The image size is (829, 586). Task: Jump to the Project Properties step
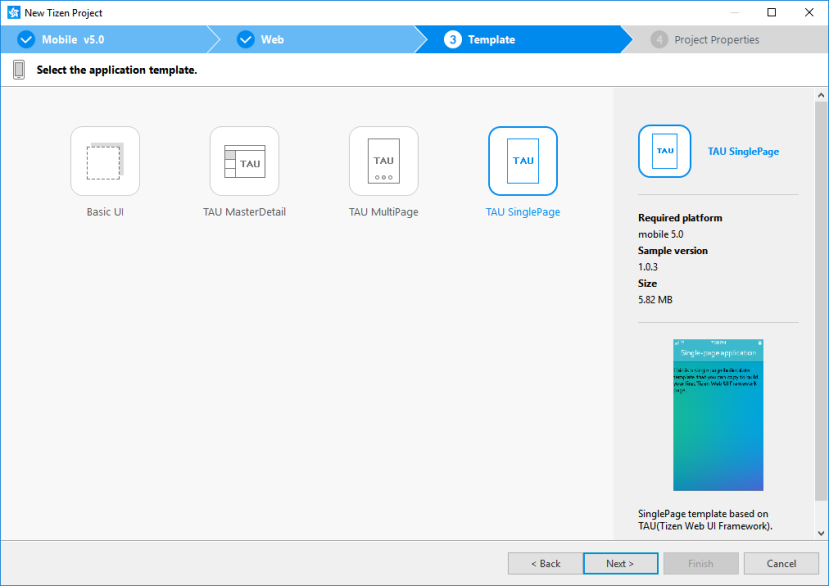[x=716, y=40]
